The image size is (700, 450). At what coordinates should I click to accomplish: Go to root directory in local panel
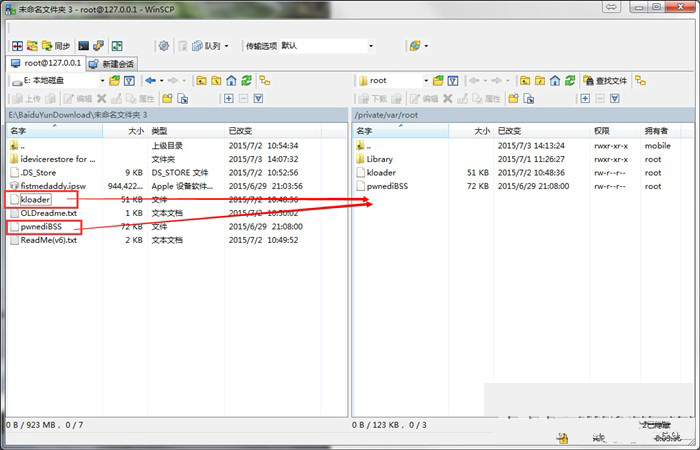tap(216, 81)
